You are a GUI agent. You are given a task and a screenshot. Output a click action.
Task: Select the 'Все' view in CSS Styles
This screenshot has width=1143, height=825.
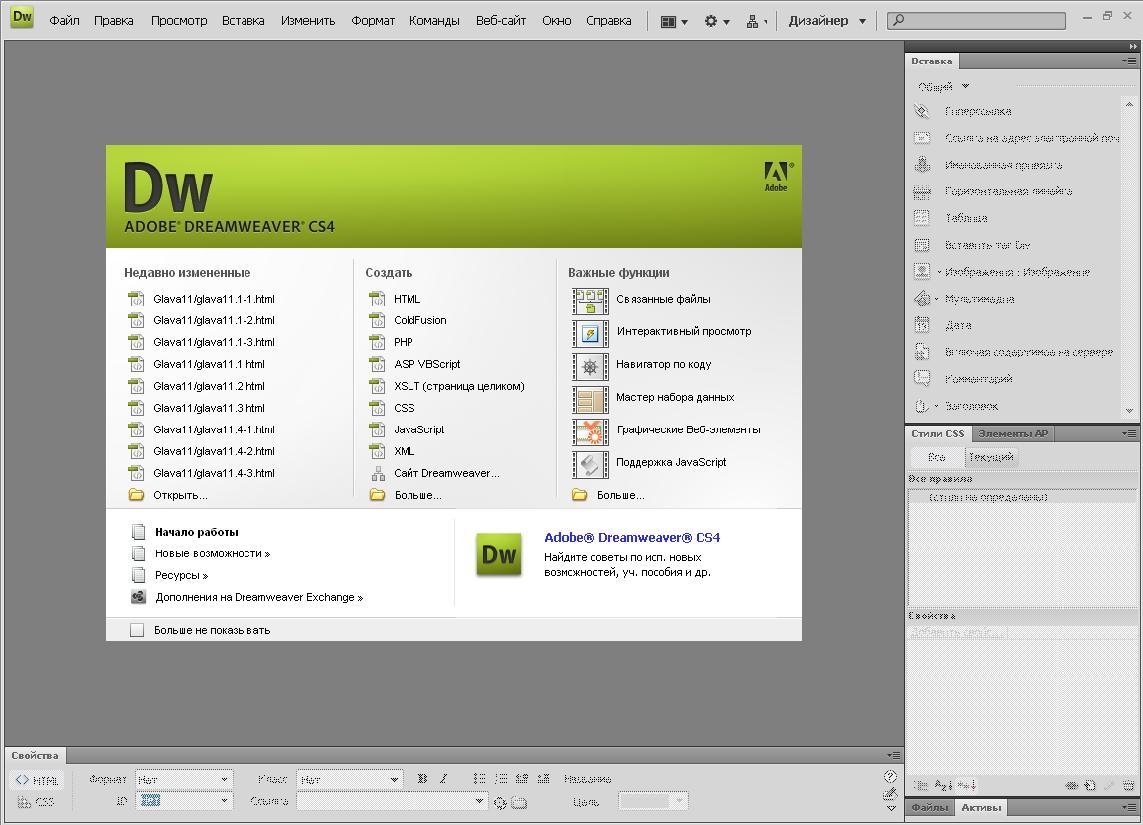pyautogui.click(x=937, y=457)
